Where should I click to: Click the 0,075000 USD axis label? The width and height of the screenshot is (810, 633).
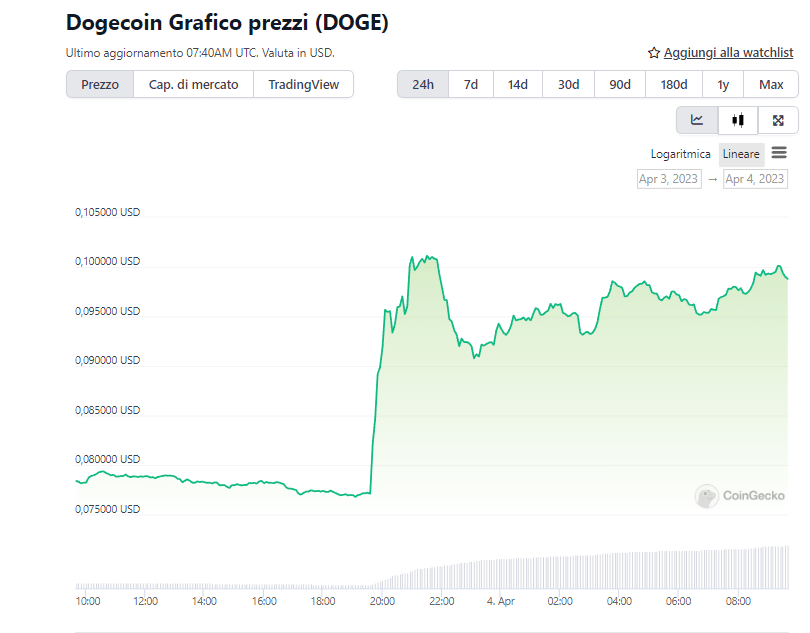coord(107,509)
